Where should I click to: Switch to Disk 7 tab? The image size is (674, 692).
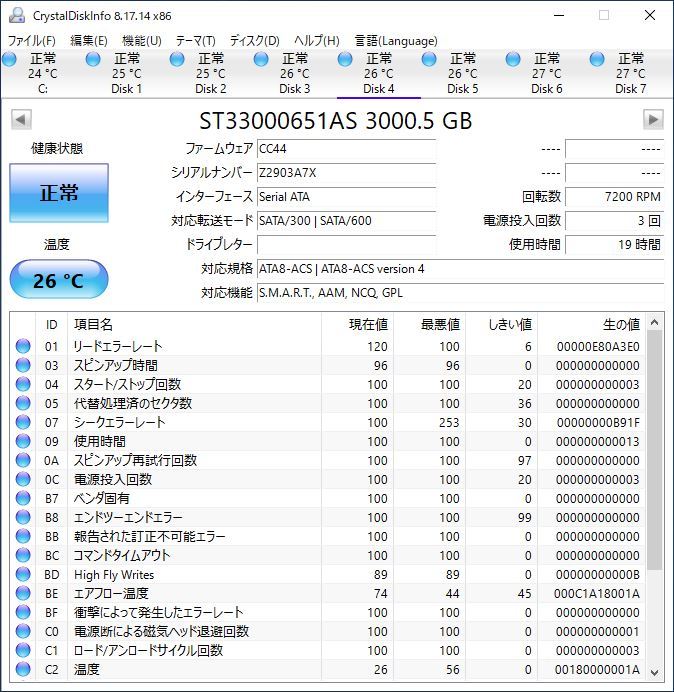pyautogui.click(x=630, y=73)
